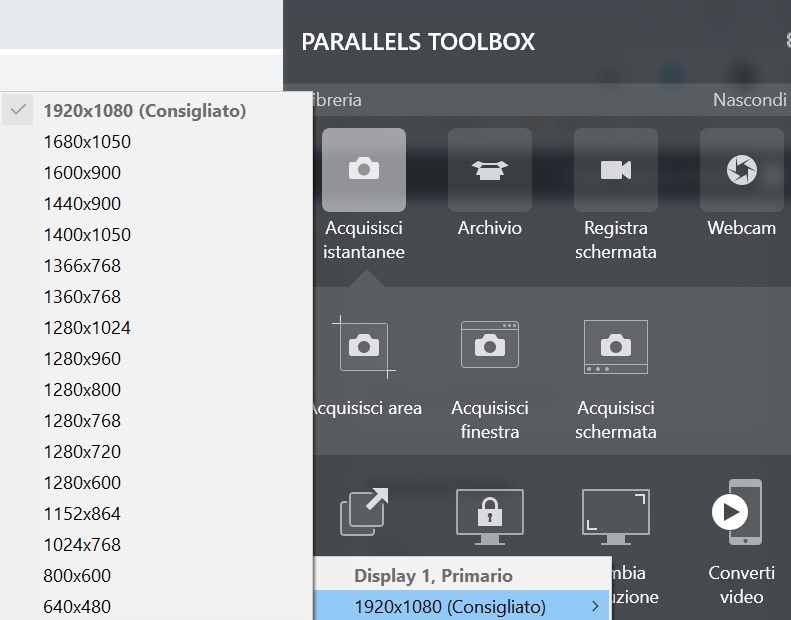791x620 pixels.
Task: Click the Display 1, Primario header
Action: pos(433,576)
